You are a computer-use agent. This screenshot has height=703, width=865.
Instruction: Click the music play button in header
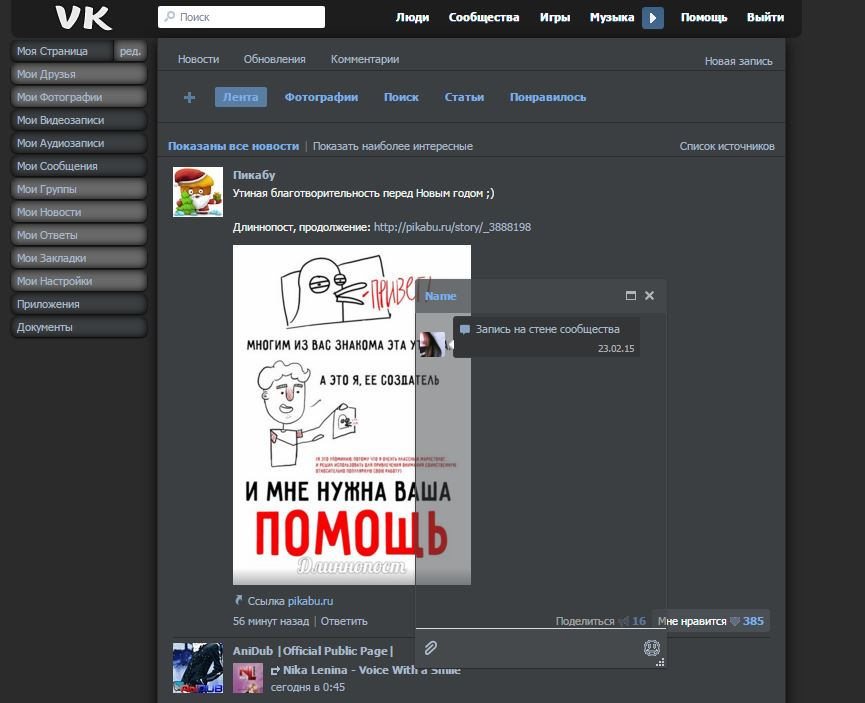coord(653,18)
